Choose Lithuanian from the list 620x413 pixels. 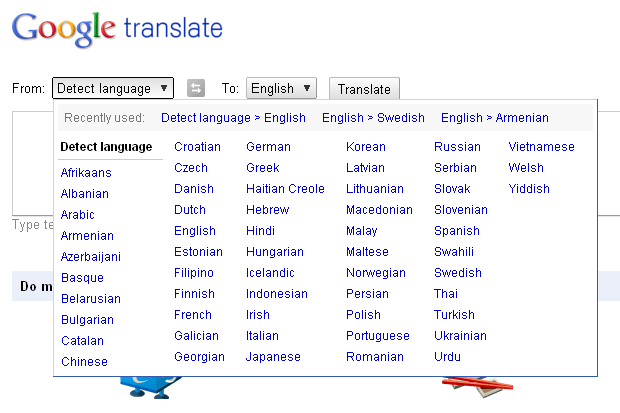[375, 189]
